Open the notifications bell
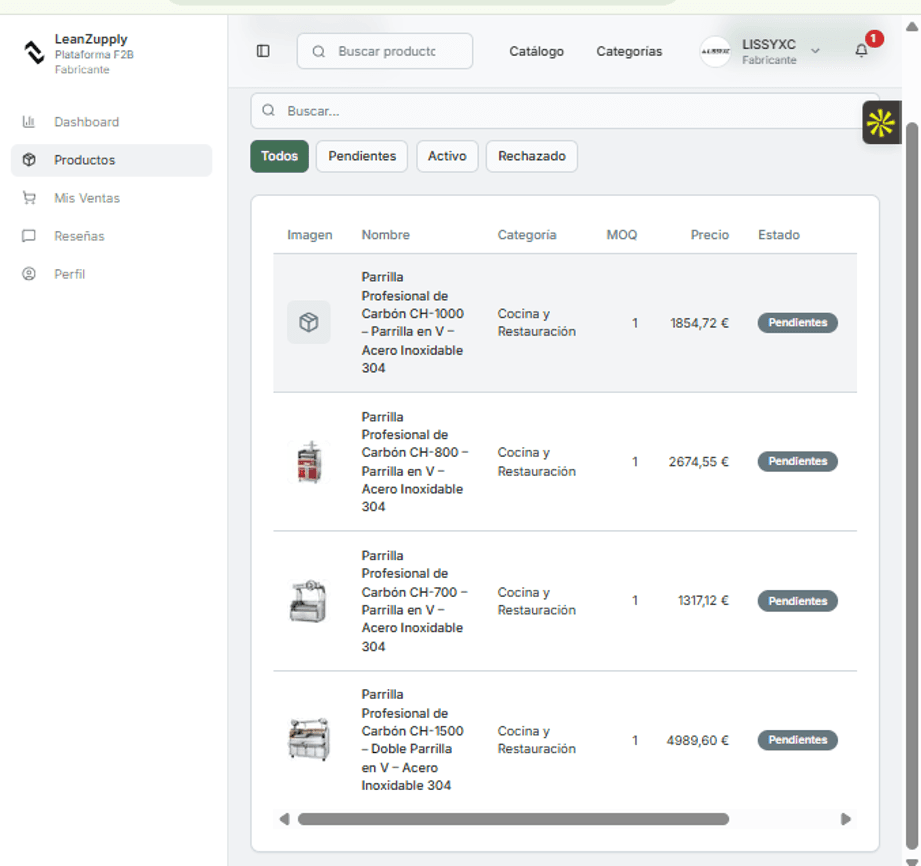 861,51
